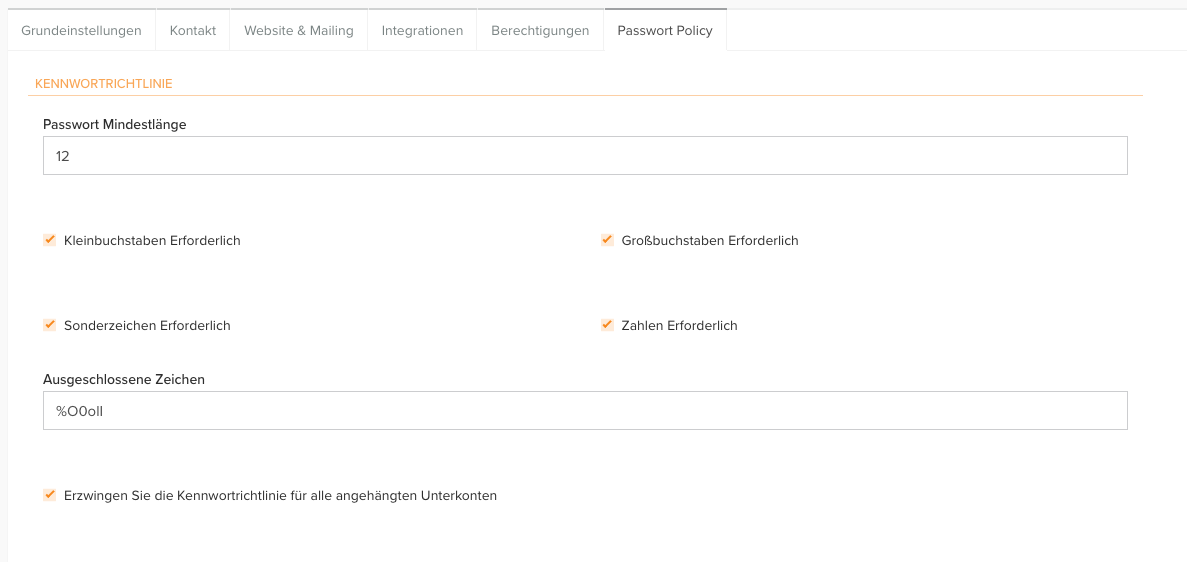Image resolution: width=1187 pixels, height=562 pixels.
Task: Click into the Ausgeschlossene Zeichen field
Action: point(585,410)
